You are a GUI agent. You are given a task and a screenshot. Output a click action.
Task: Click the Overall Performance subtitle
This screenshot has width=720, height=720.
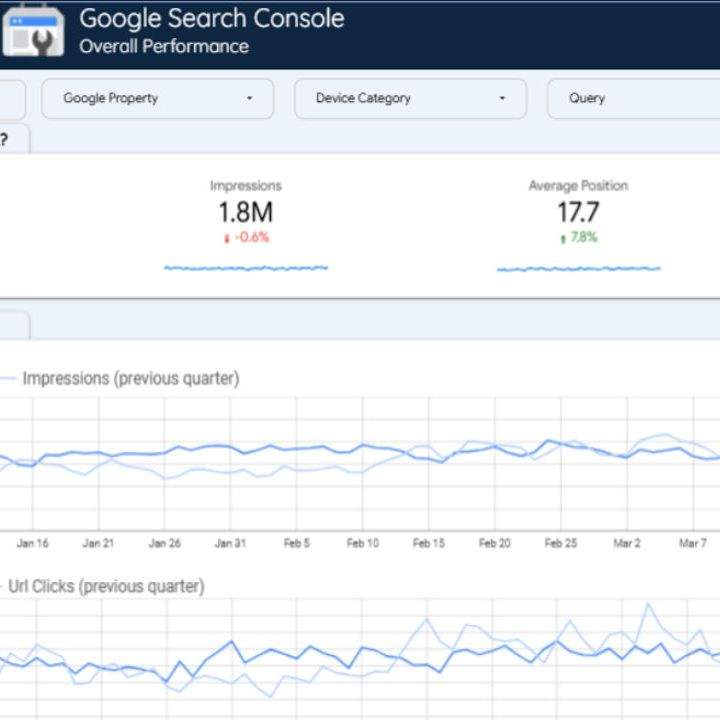164,46
